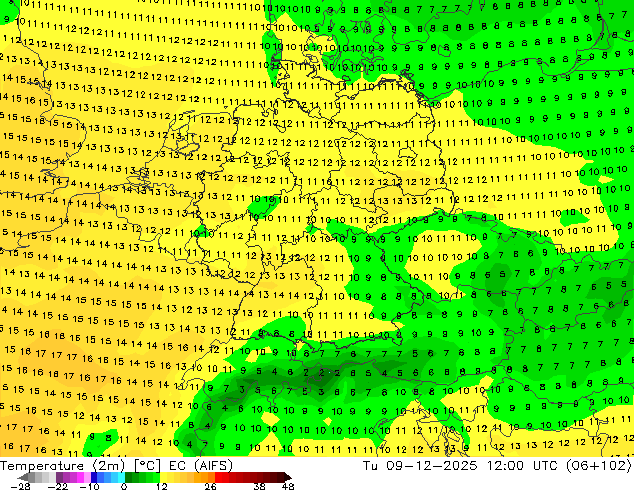Image resolution: width=634 pixels, height=490 pixels.
Task: Pick the cyan legend swatch
Action: click(121, 477)
